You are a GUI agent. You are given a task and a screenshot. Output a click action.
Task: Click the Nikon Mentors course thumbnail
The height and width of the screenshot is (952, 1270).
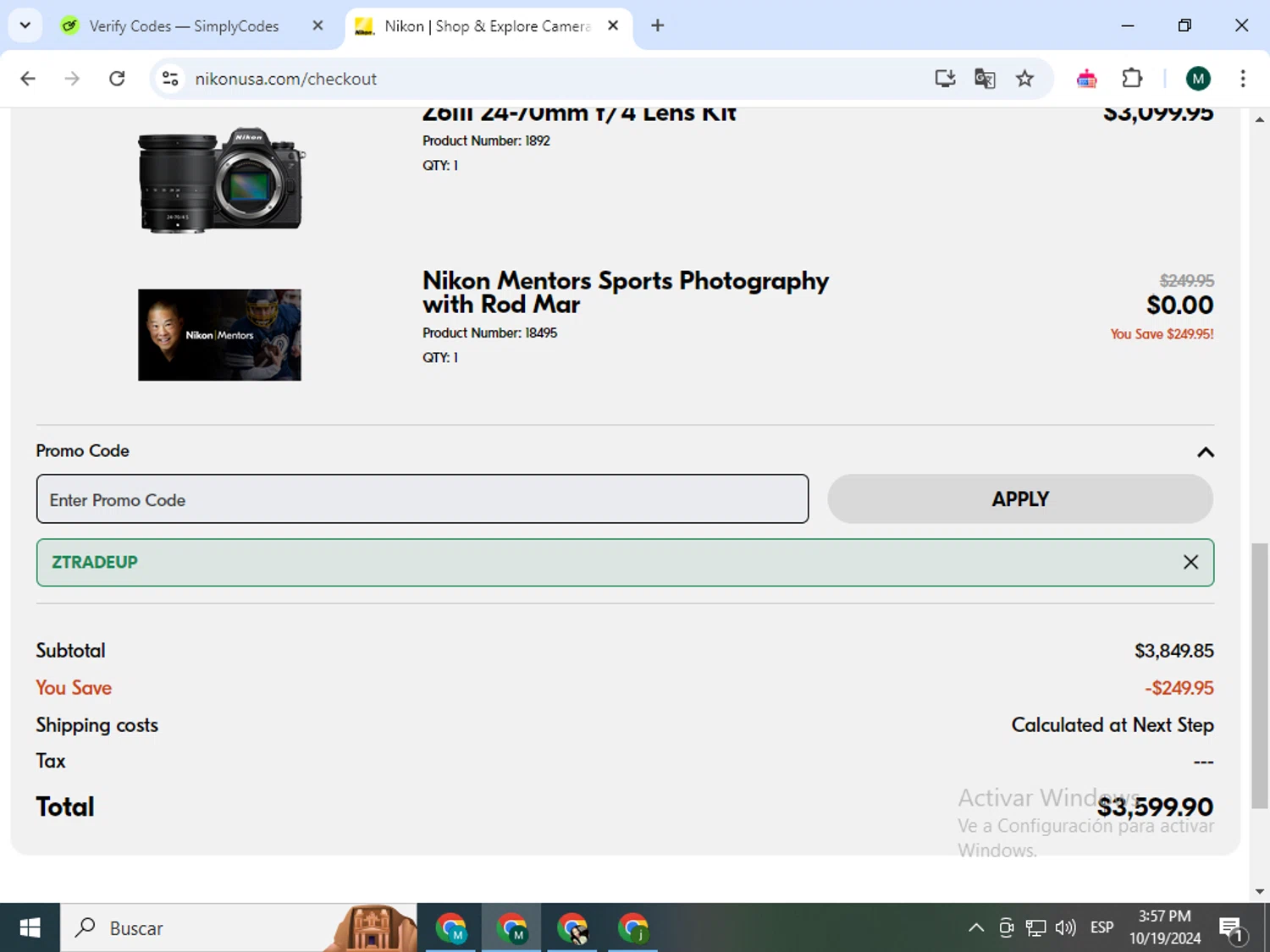click(x=219, y=335)
